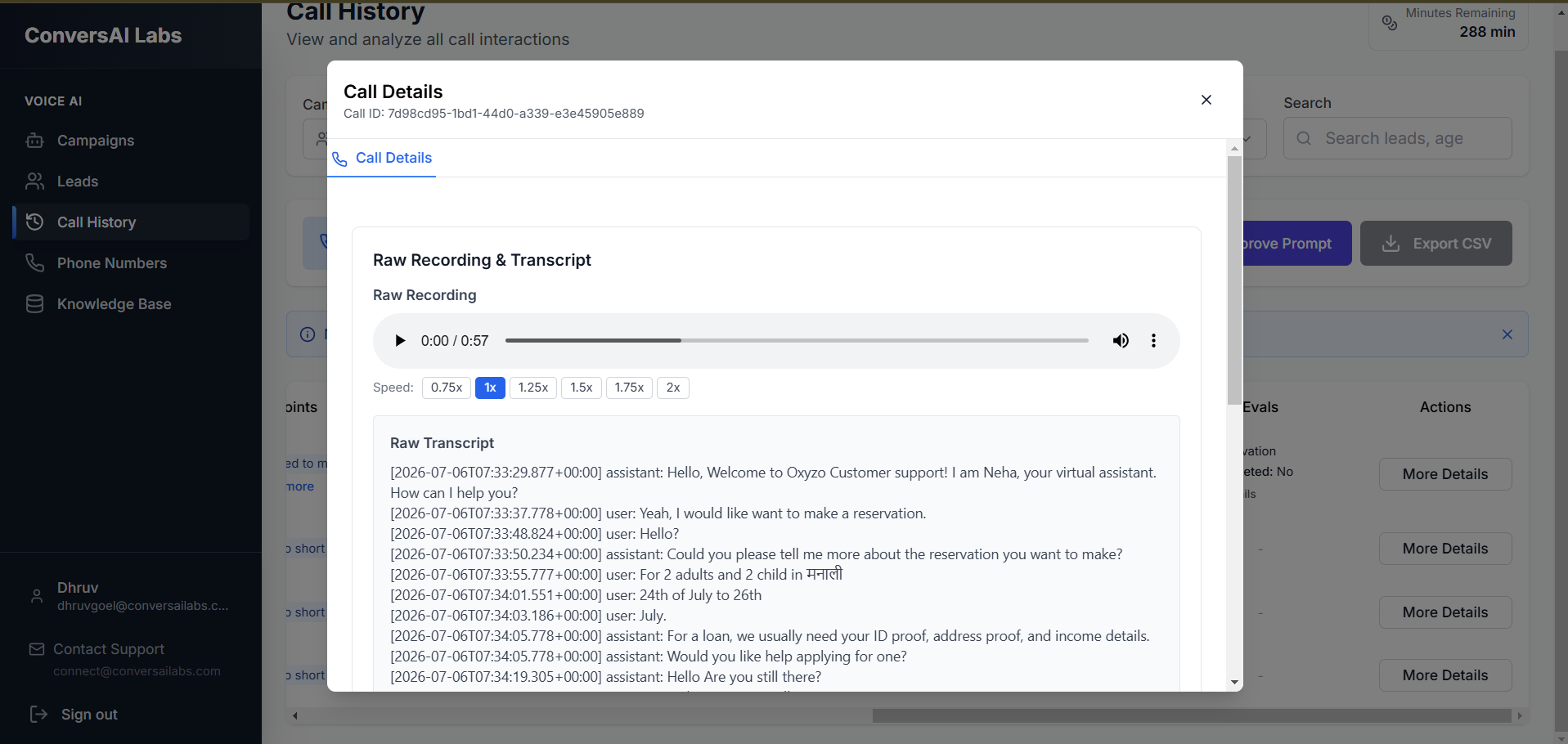This screenshot has width=1568, height=744.
Task: Click the Phone Numbers handset icon
Action: click(x=34, y=263)
